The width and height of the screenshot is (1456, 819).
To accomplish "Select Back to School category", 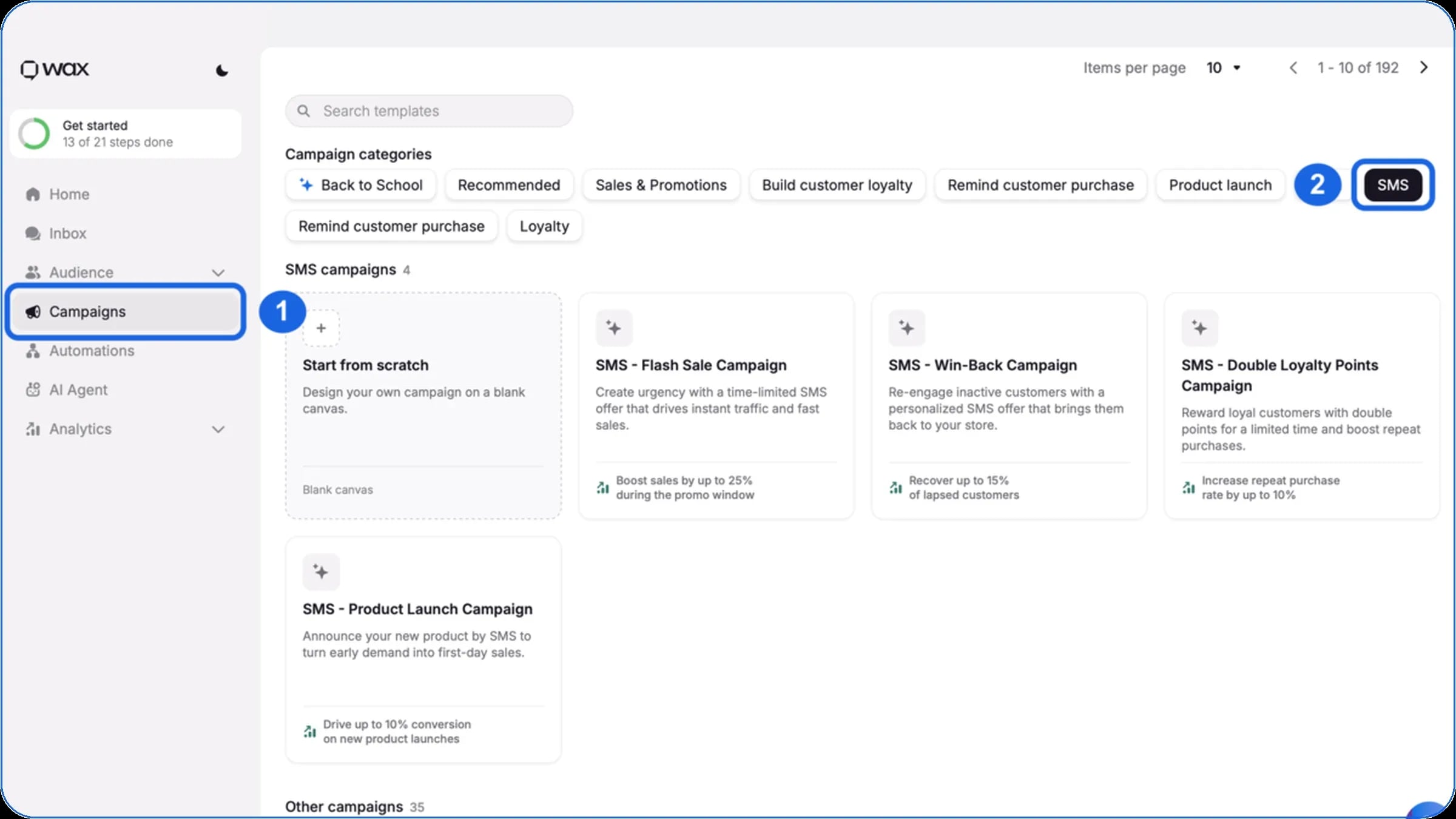I will click(x=361, y=185).
